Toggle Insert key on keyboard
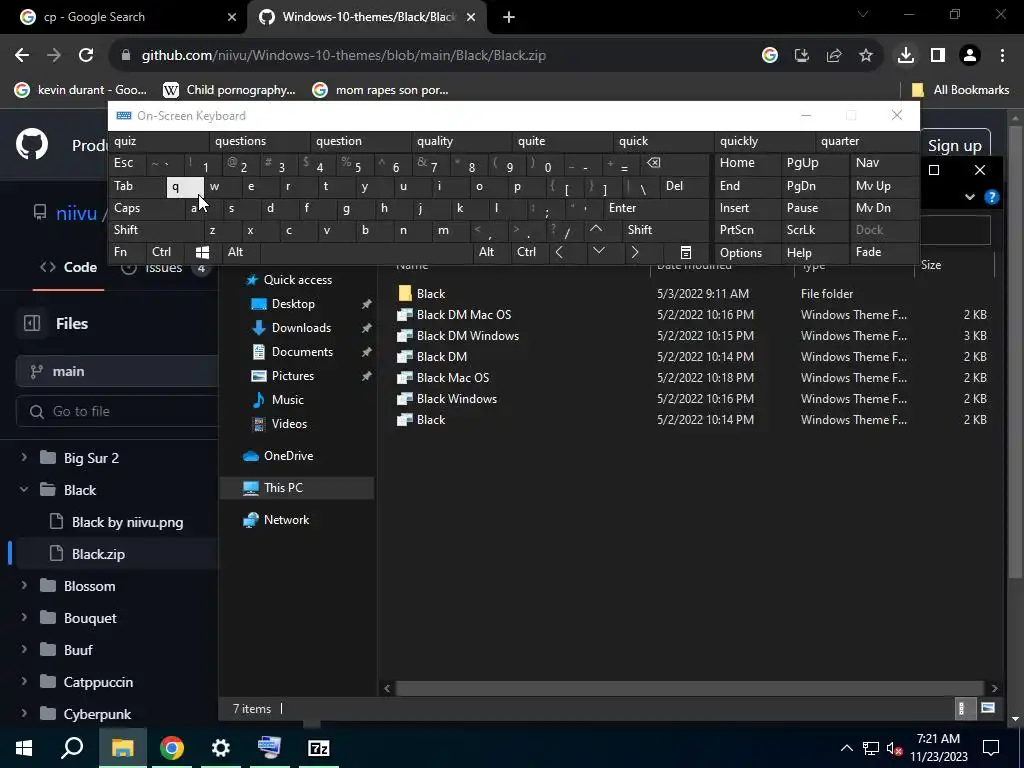The height and width of the screenshot is (768, 1024). click(x=747, y=208)
